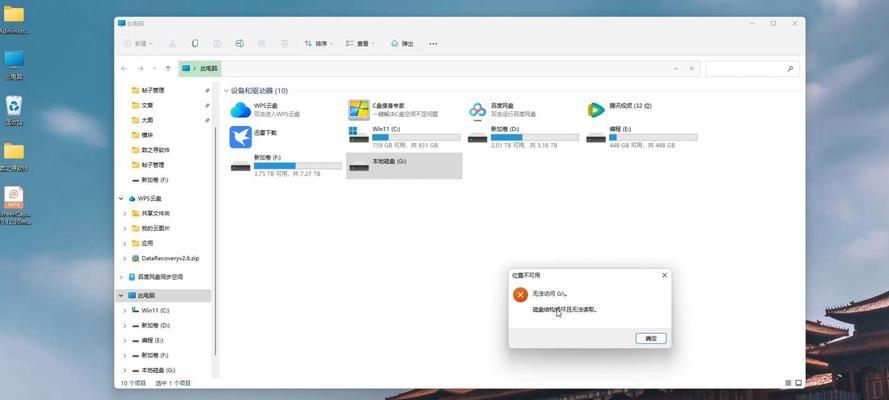
Task: Click 新加卷 (F:) storage usage bar in main pane
Action: 298,165
